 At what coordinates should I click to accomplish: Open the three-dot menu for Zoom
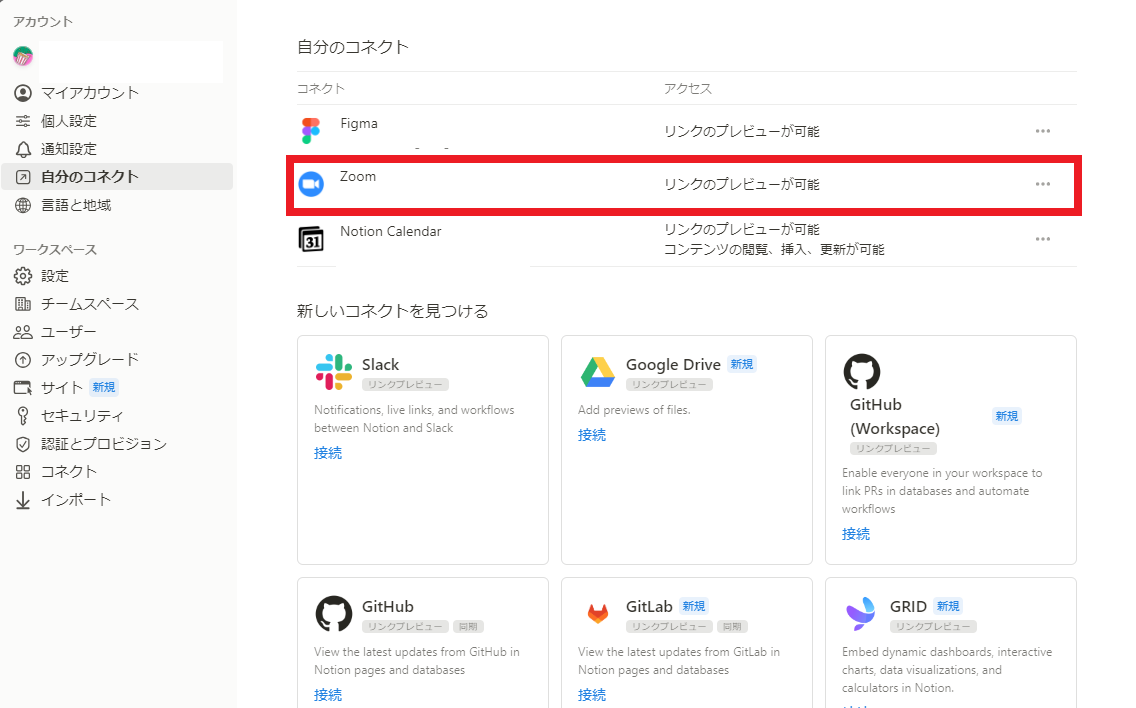click(x=1043, y=184)
